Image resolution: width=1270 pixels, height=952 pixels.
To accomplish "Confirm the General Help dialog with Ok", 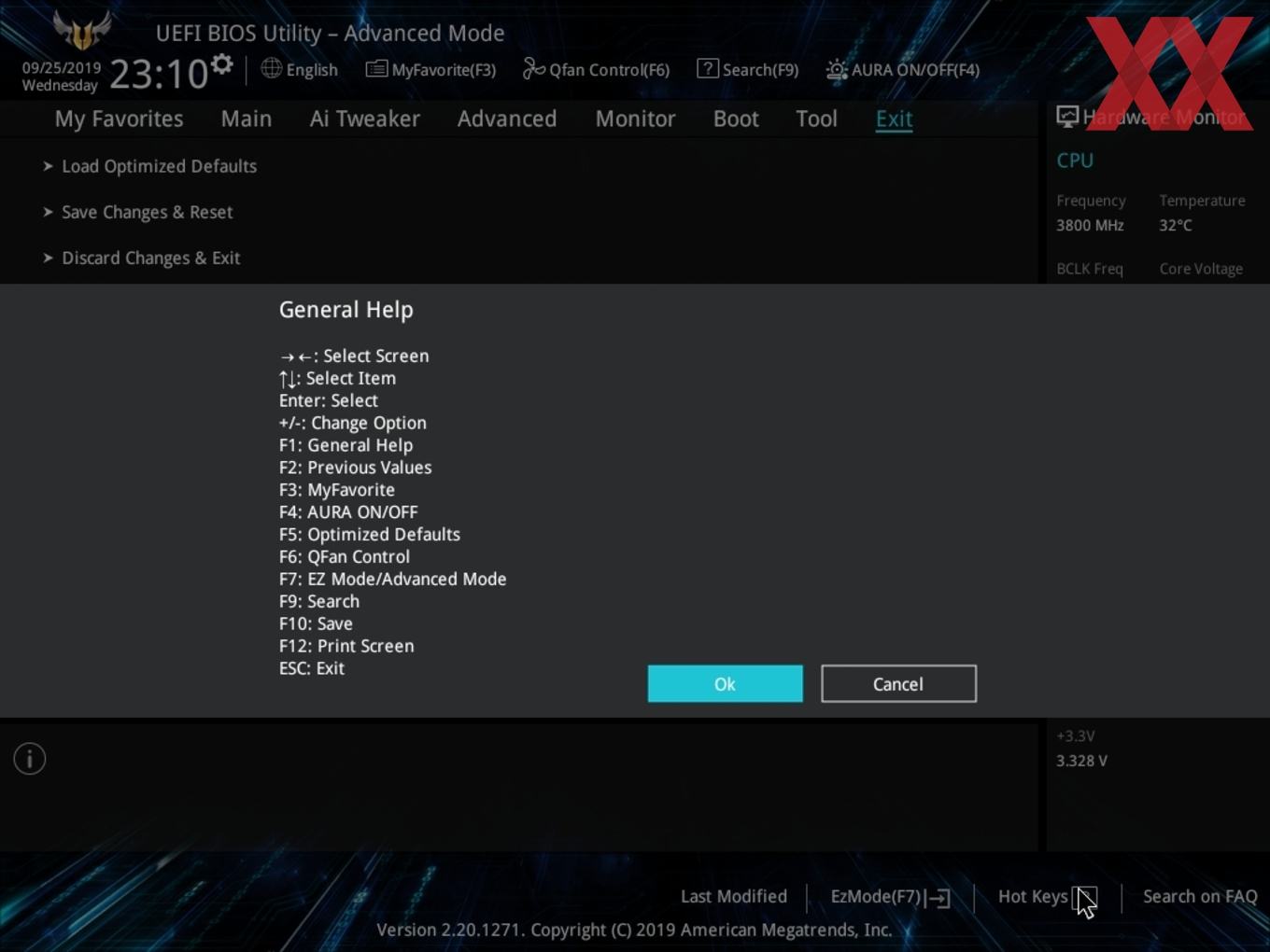I will click(x=726, y=684).
